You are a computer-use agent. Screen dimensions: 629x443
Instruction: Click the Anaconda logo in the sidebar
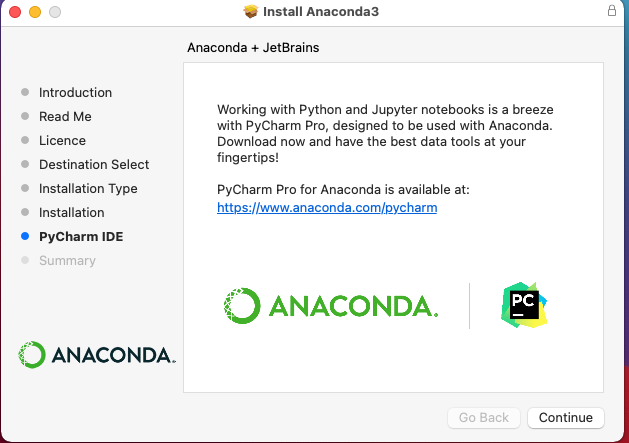pyautogui.click(x=97, y=354)
